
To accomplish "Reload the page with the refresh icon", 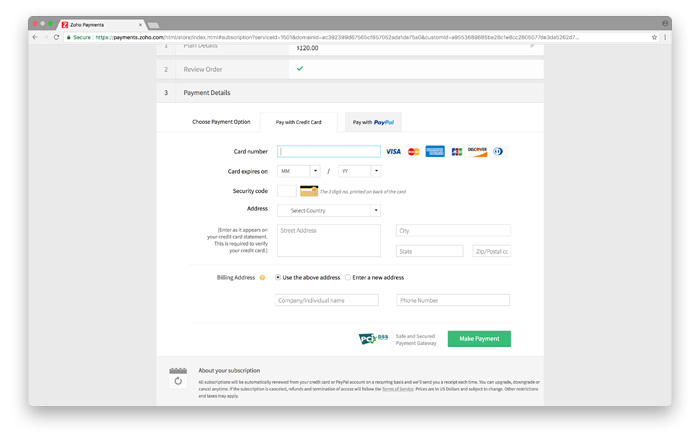I will pos(57,37).
